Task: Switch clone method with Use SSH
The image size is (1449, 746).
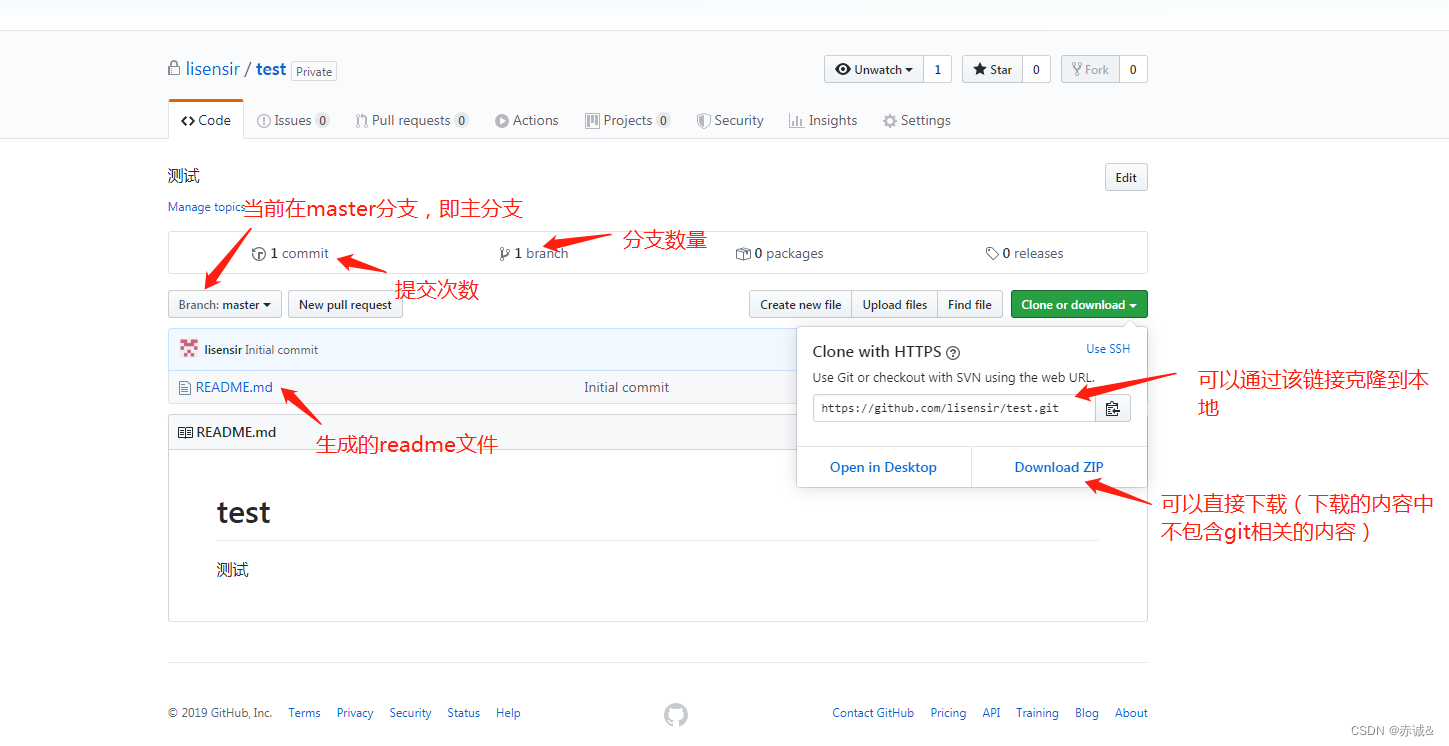Action: [x=1108, y=349]
